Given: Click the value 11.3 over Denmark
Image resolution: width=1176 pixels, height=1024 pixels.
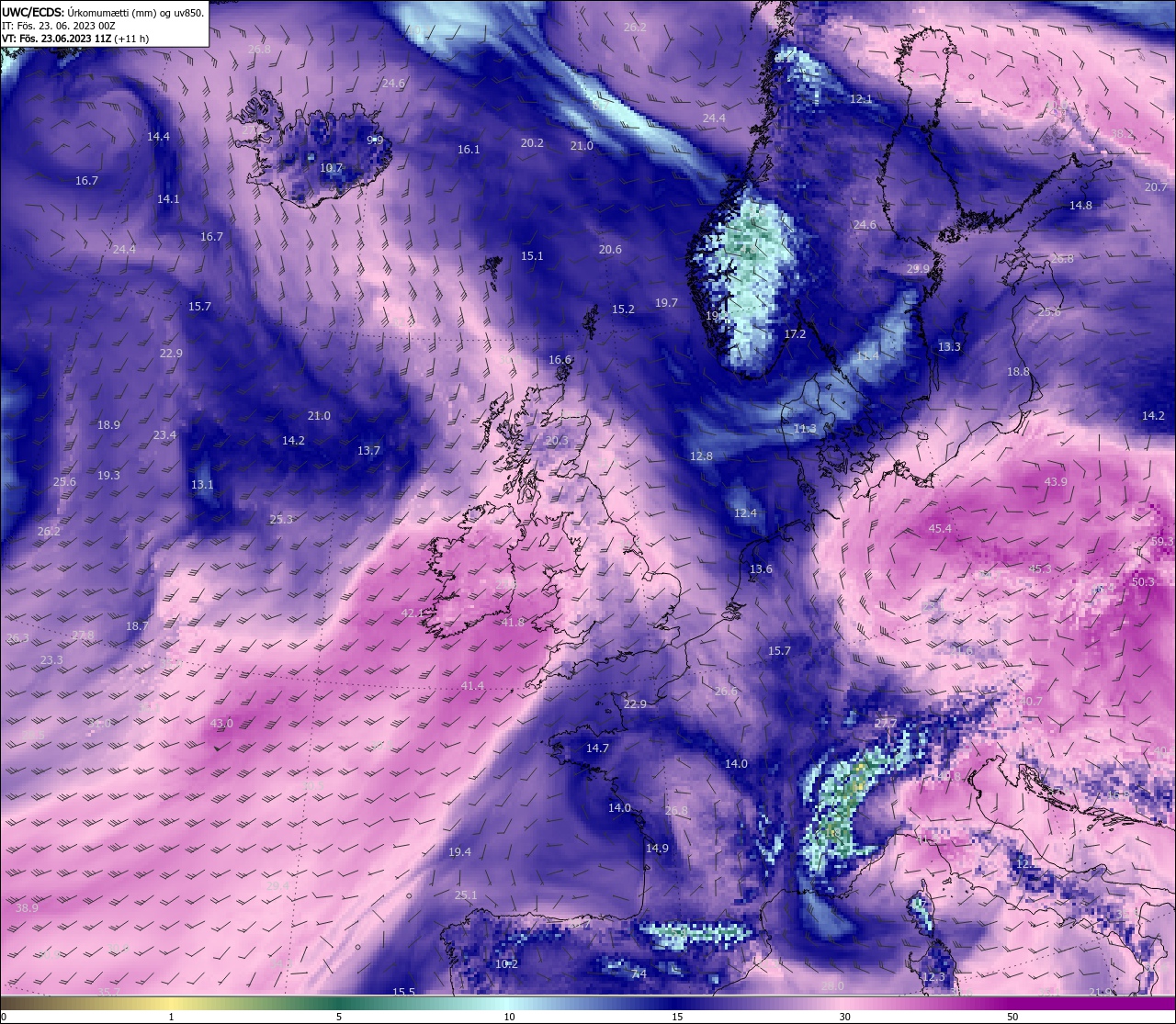Looking at the screenshot, I should pos(804,428).
